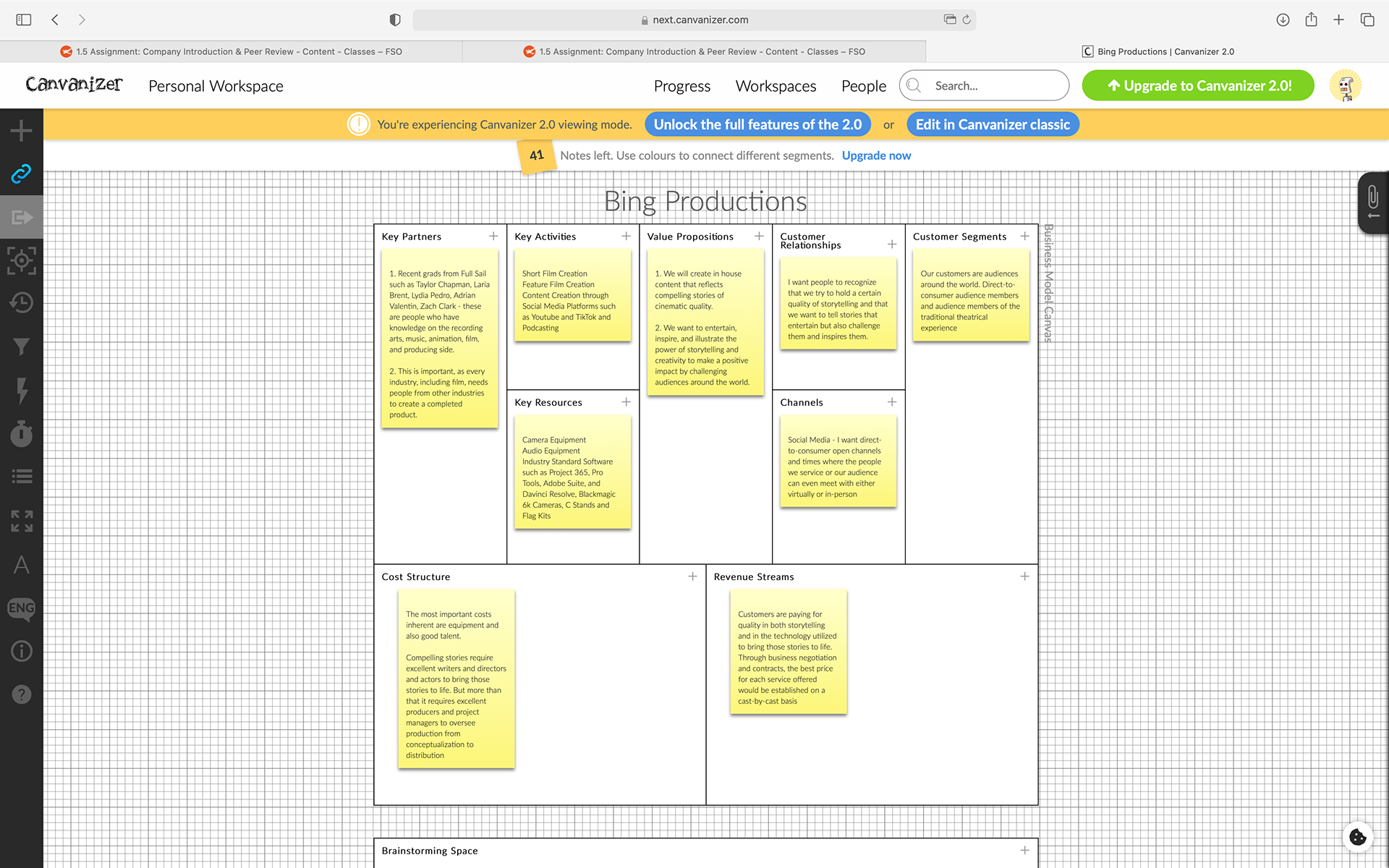This screenshot has width=1389, height=868.
Task: Open the Progress menu item
Action: [x=682, y=86]
